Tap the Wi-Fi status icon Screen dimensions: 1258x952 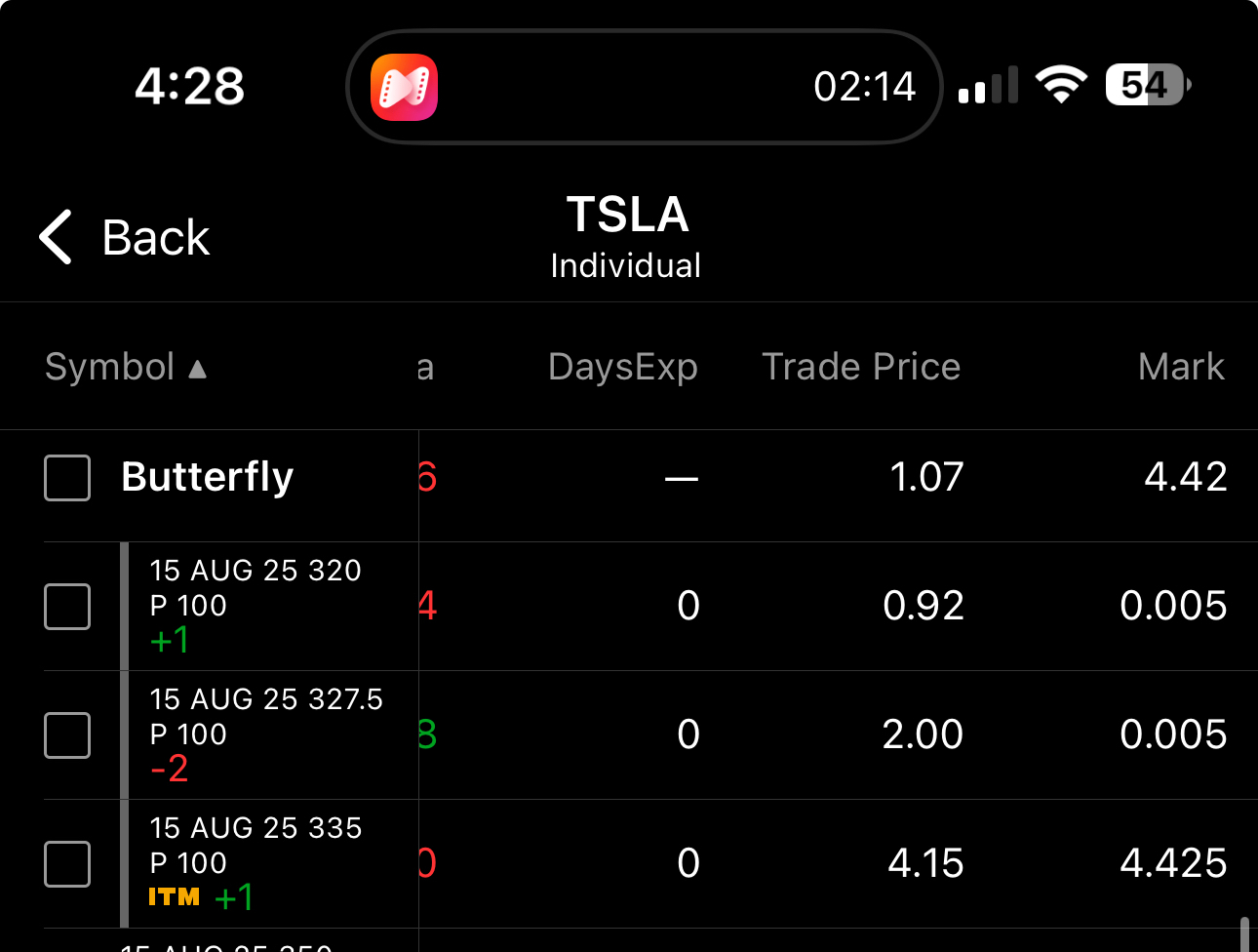click(1061, 85)
